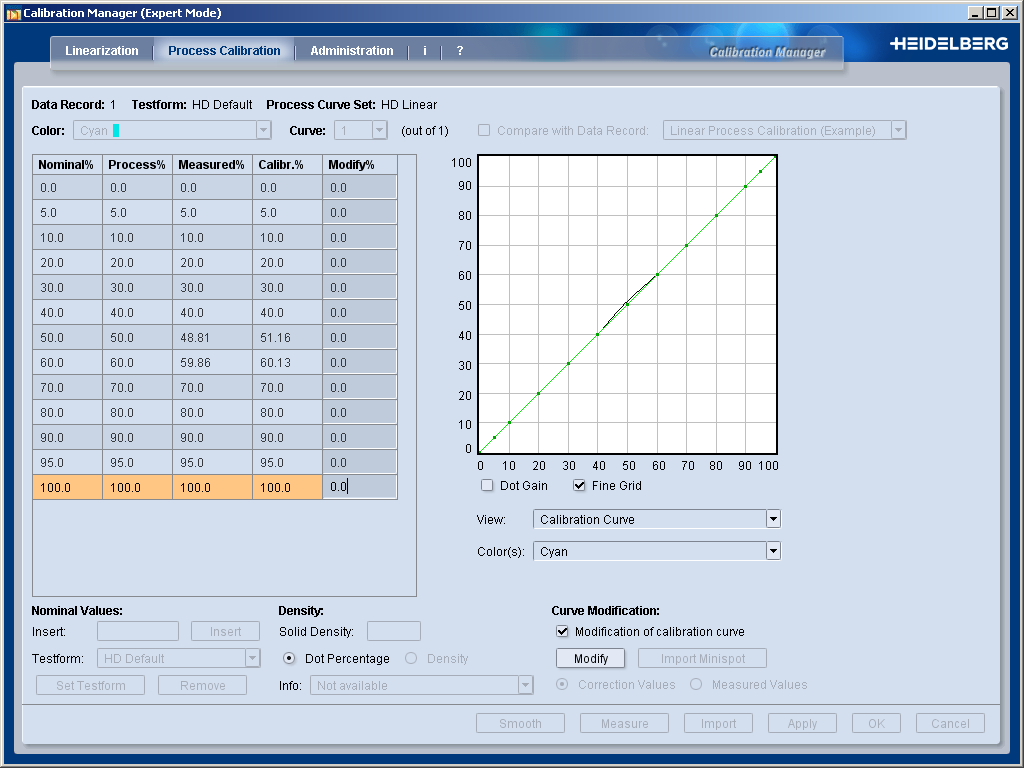The width and height of the screenshot is (1024, 768).
Task: Open the Curve number dropdown
Action: coord(361,131)
